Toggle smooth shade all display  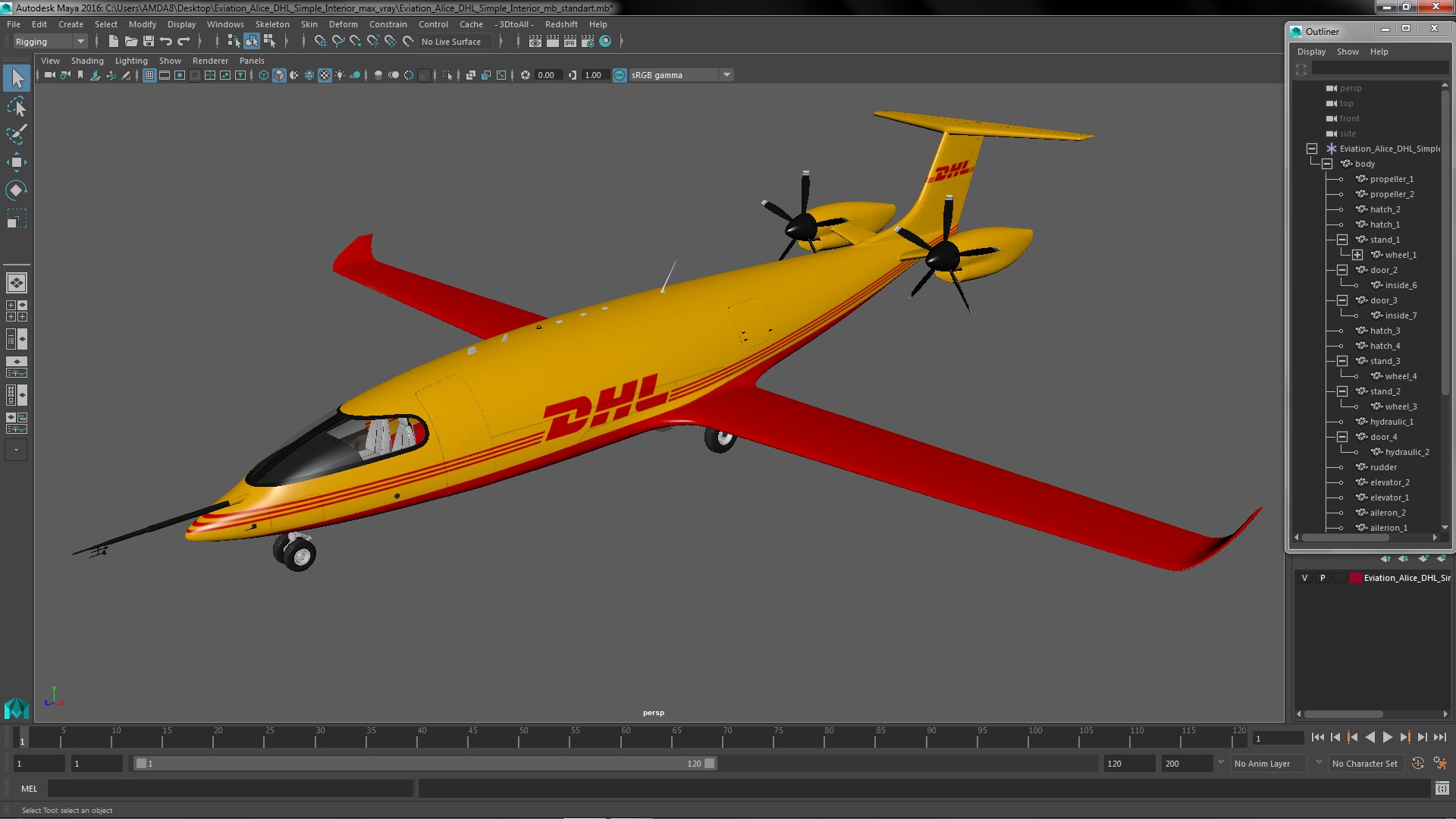tap(279, 75)
